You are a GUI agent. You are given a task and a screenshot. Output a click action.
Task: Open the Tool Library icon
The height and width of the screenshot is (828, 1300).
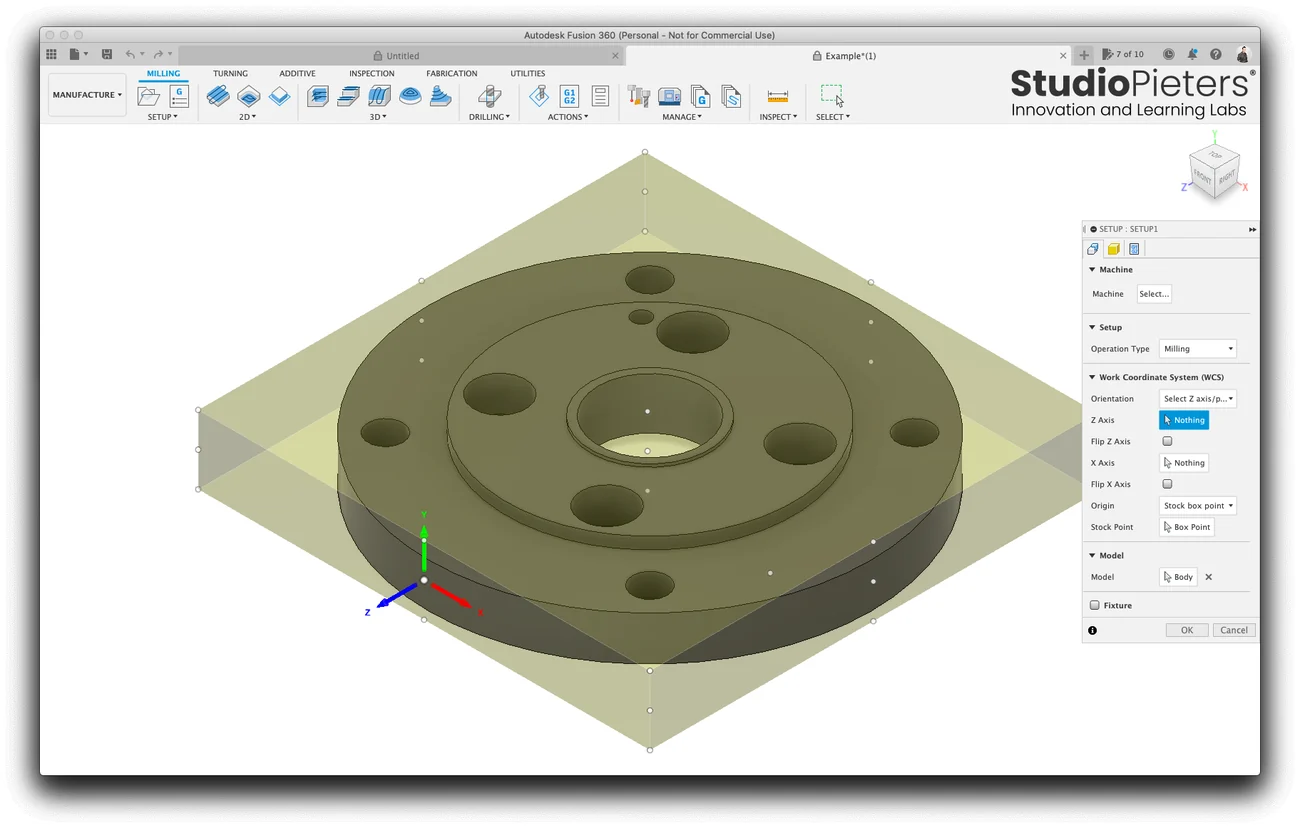tap(638, 96)
